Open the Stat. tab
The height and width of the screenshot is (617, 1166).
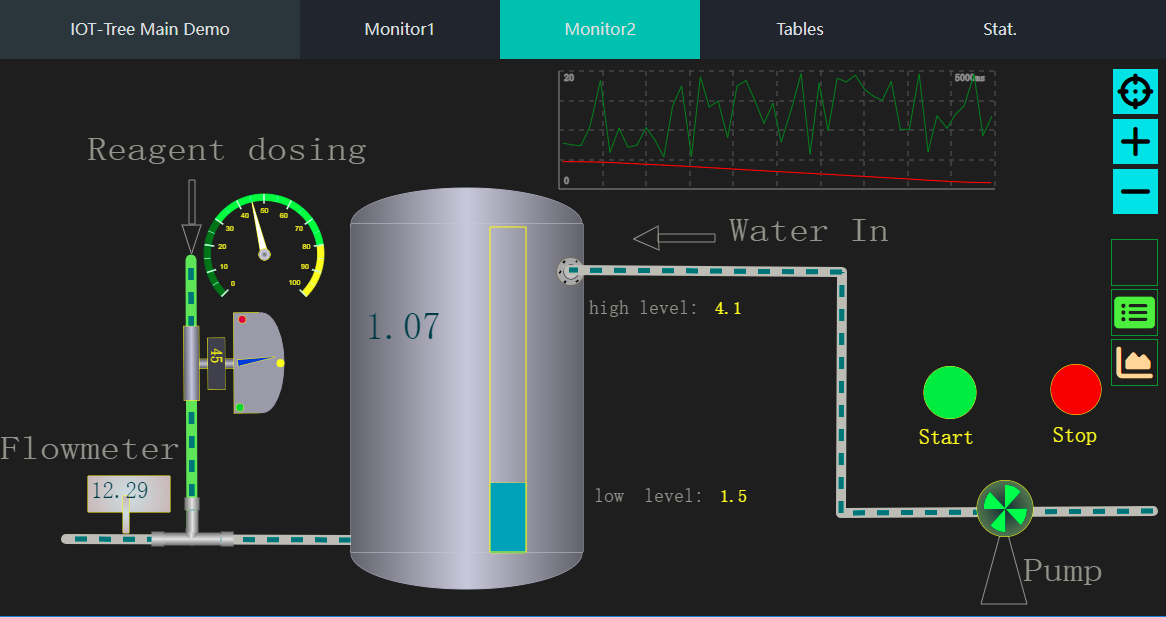coord(999,29)
